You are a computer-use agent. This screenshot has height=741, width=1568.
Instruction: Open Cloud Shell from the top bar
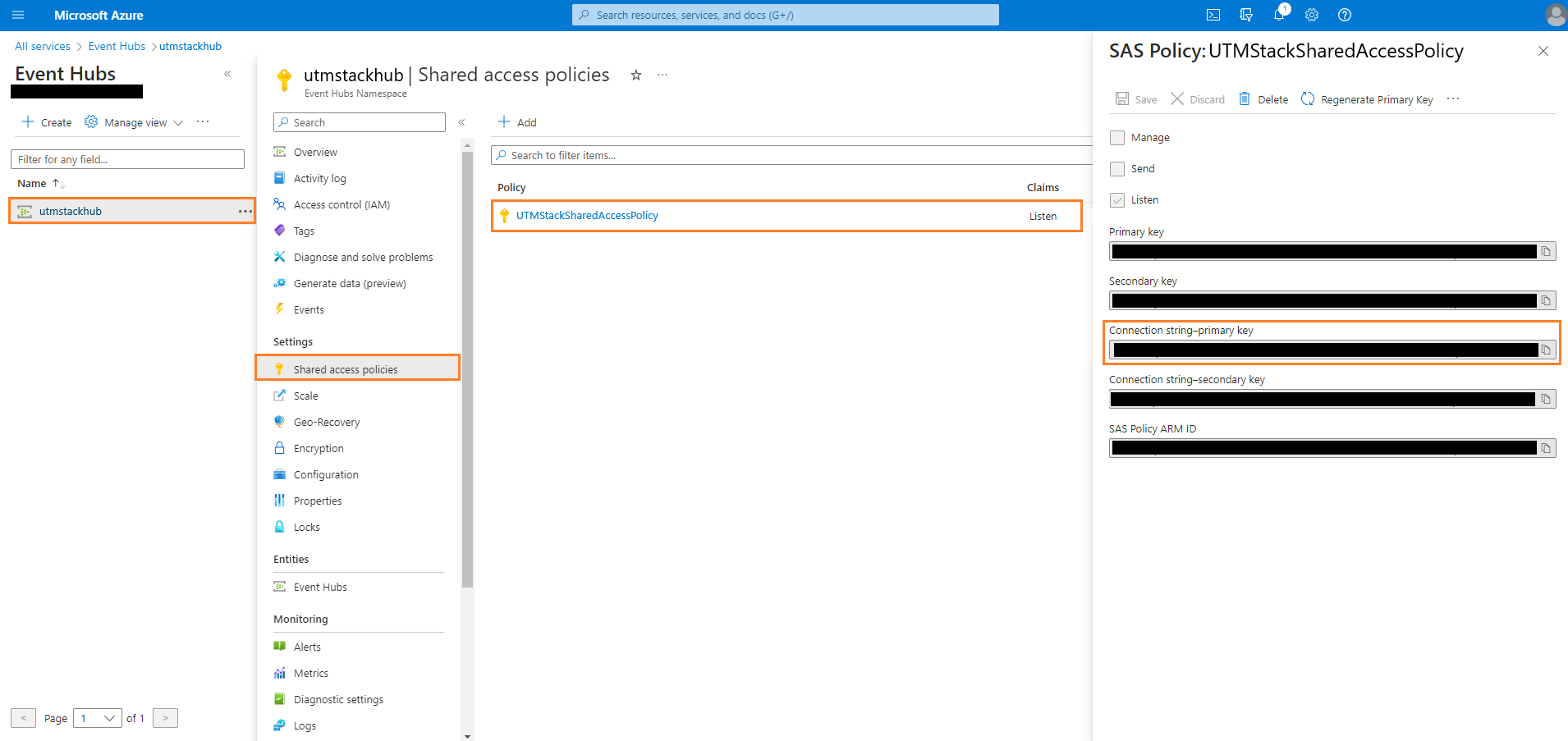1213,15
